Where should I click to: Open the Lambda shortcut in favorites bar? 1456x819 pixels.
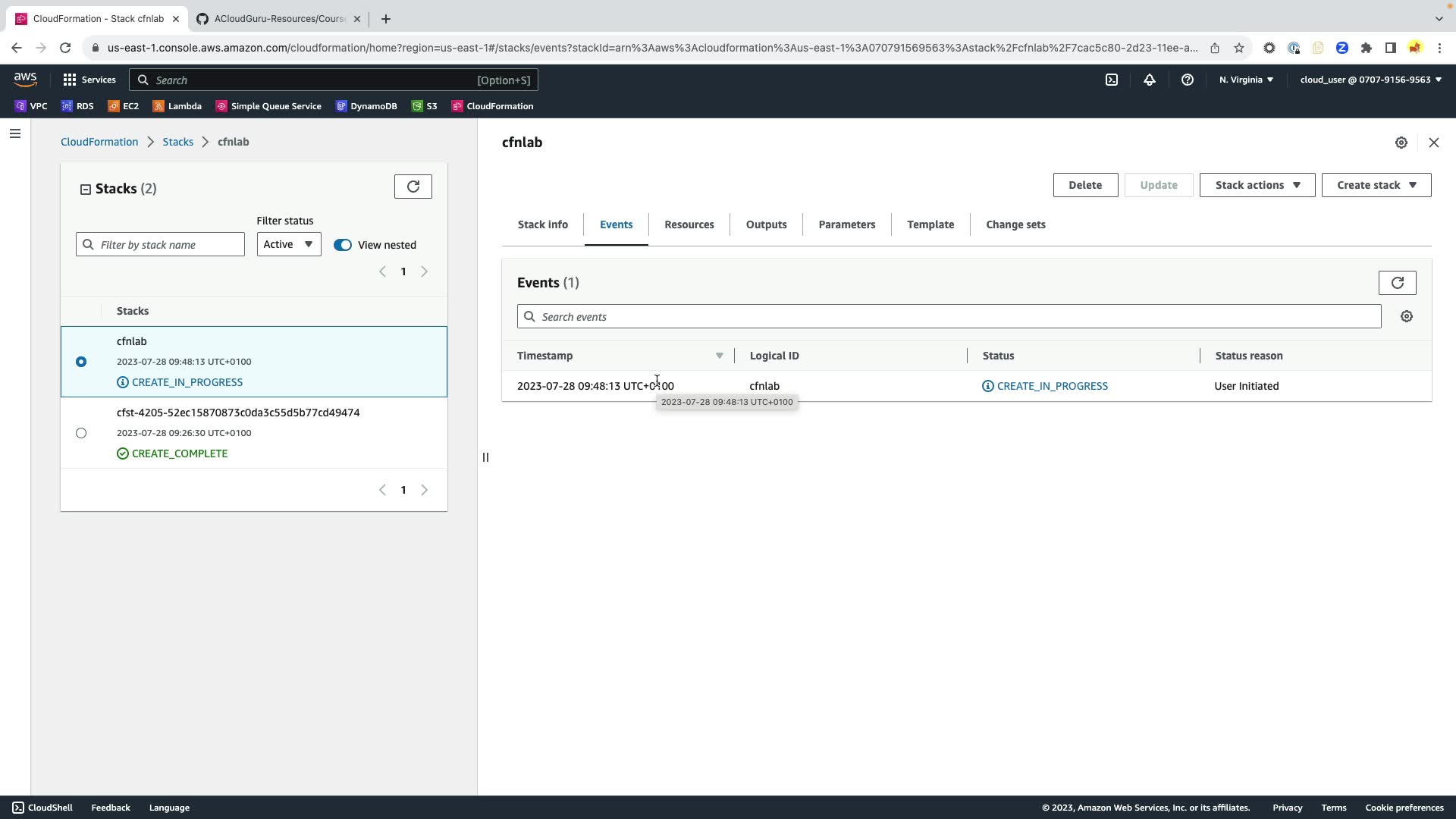(x=177, y=106)
